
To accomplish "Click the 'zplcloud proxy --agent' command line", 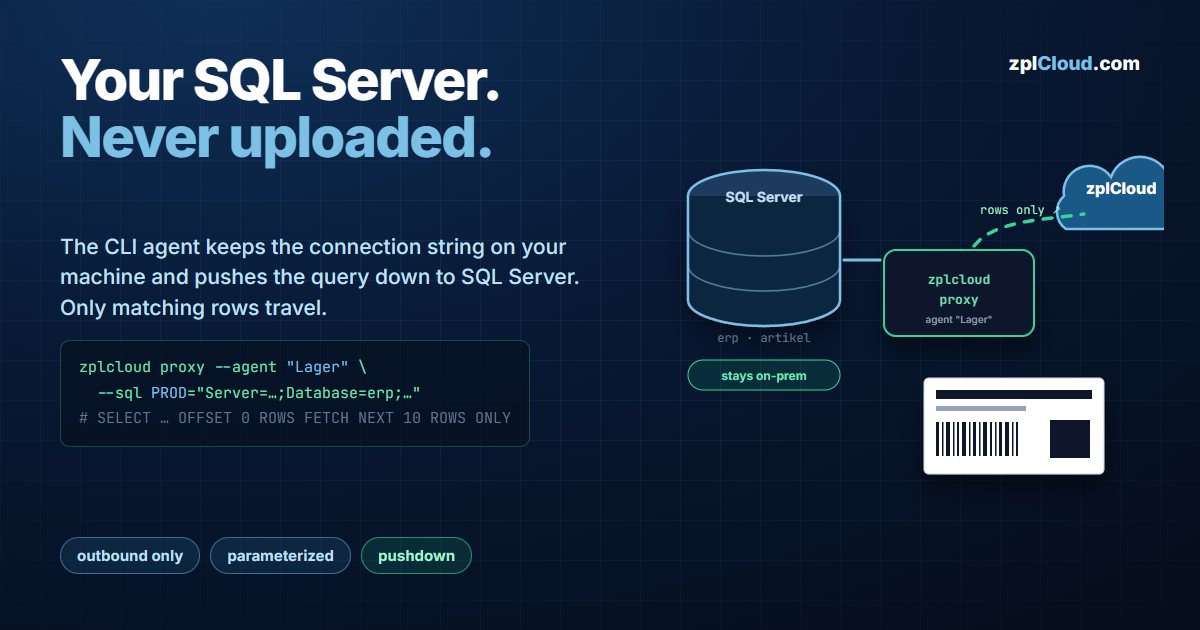I will tap(224, 367).
